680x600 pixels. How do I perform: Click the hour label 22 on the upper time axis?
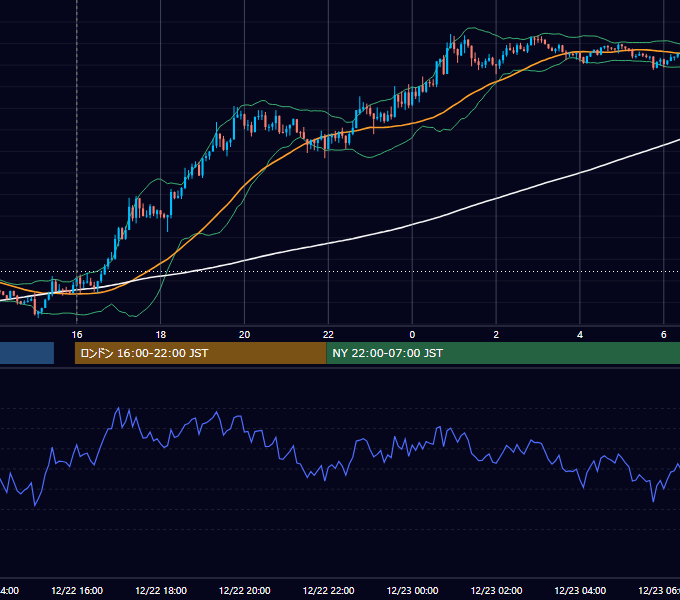coord(328,335)
